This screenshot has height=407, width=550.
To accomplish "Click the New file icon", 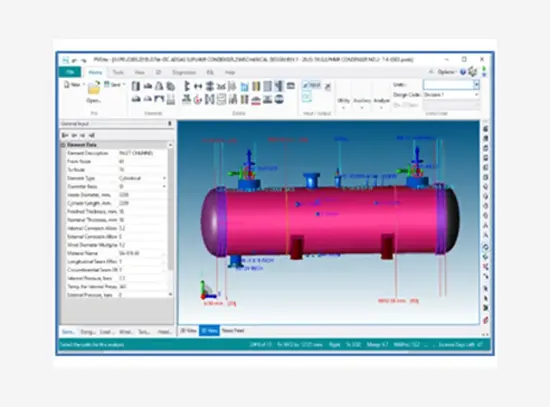I will [x=67, y=85].
